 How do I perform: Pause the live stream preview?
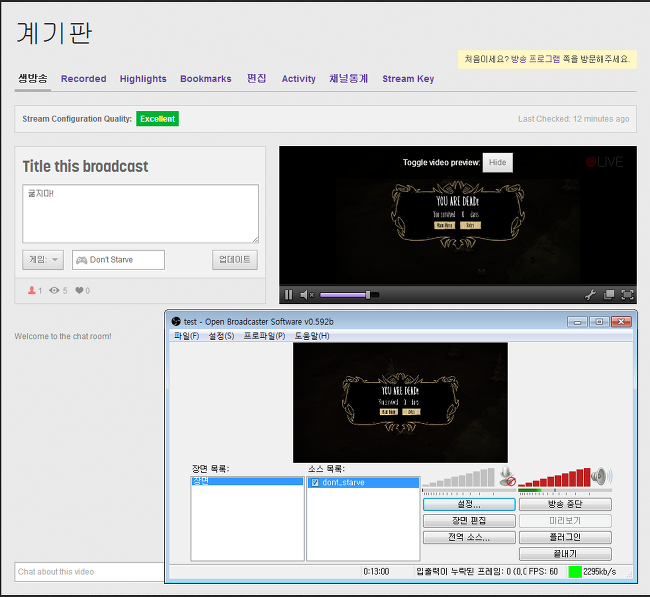tap(289, 295)
